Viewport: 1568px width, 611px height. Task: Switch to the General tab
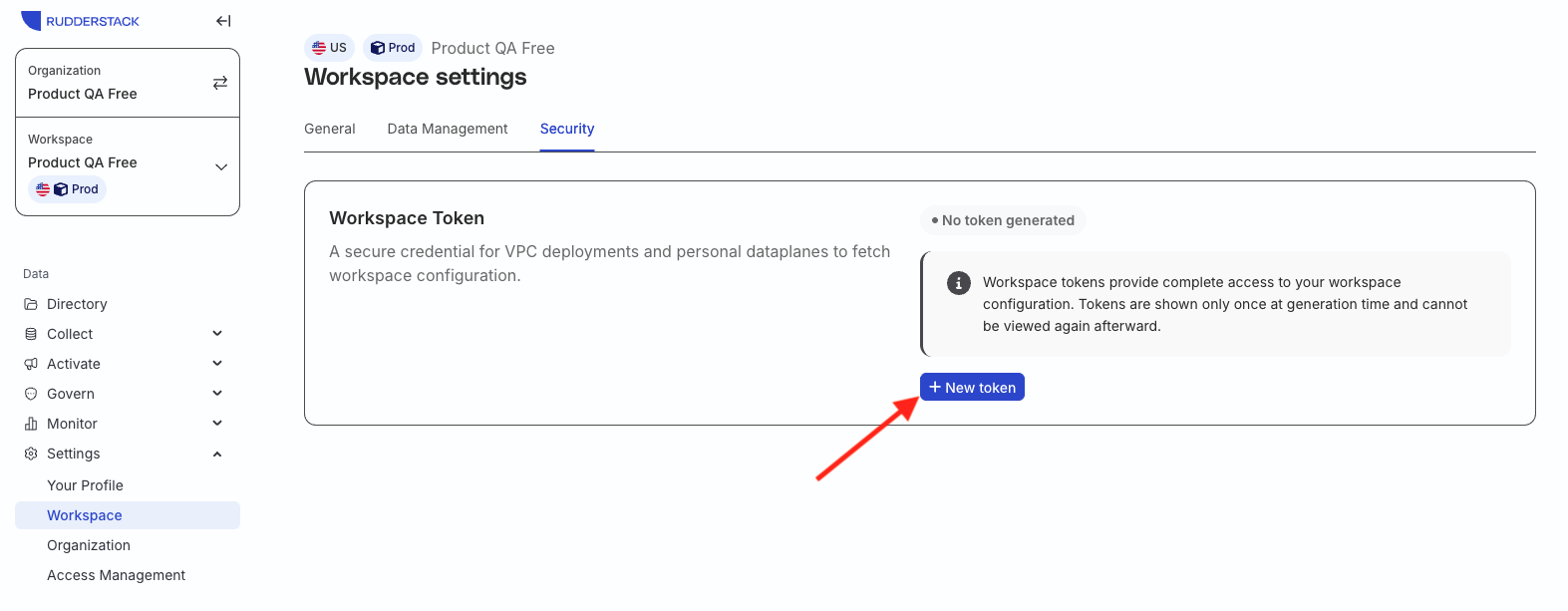click(x=330, y=129)
